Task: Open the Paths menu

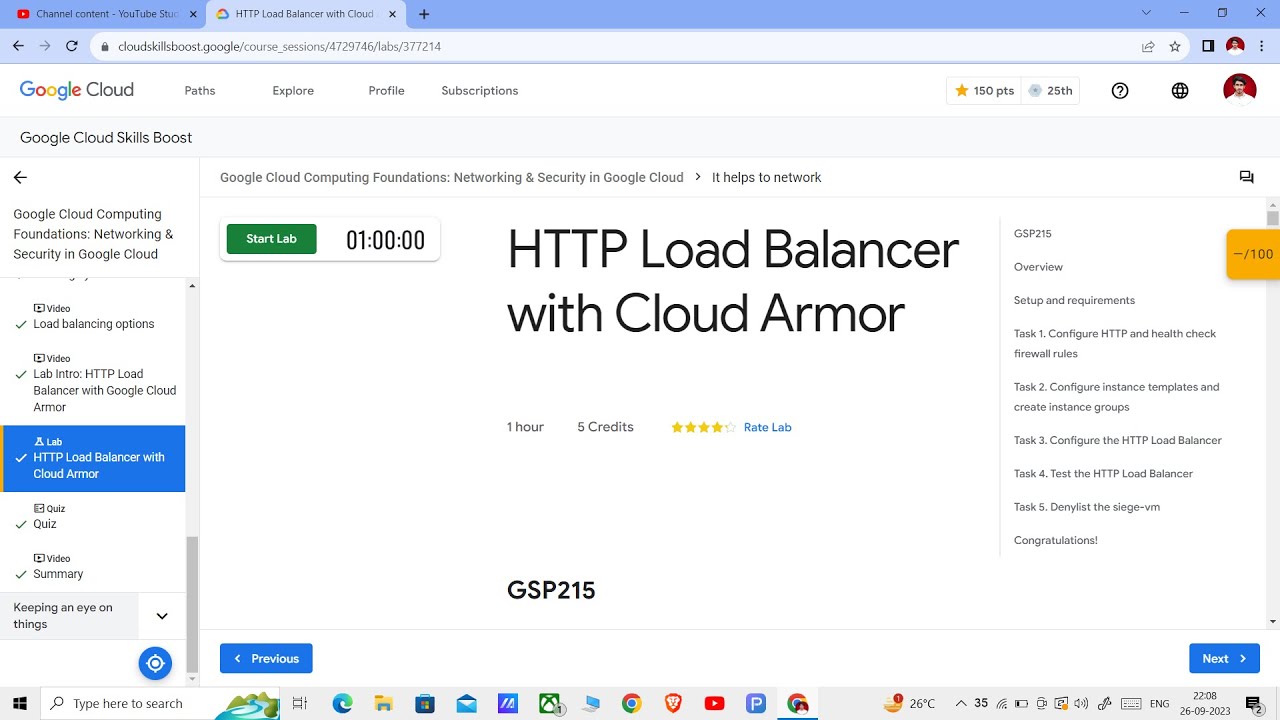Action: [x=200, y=90]
